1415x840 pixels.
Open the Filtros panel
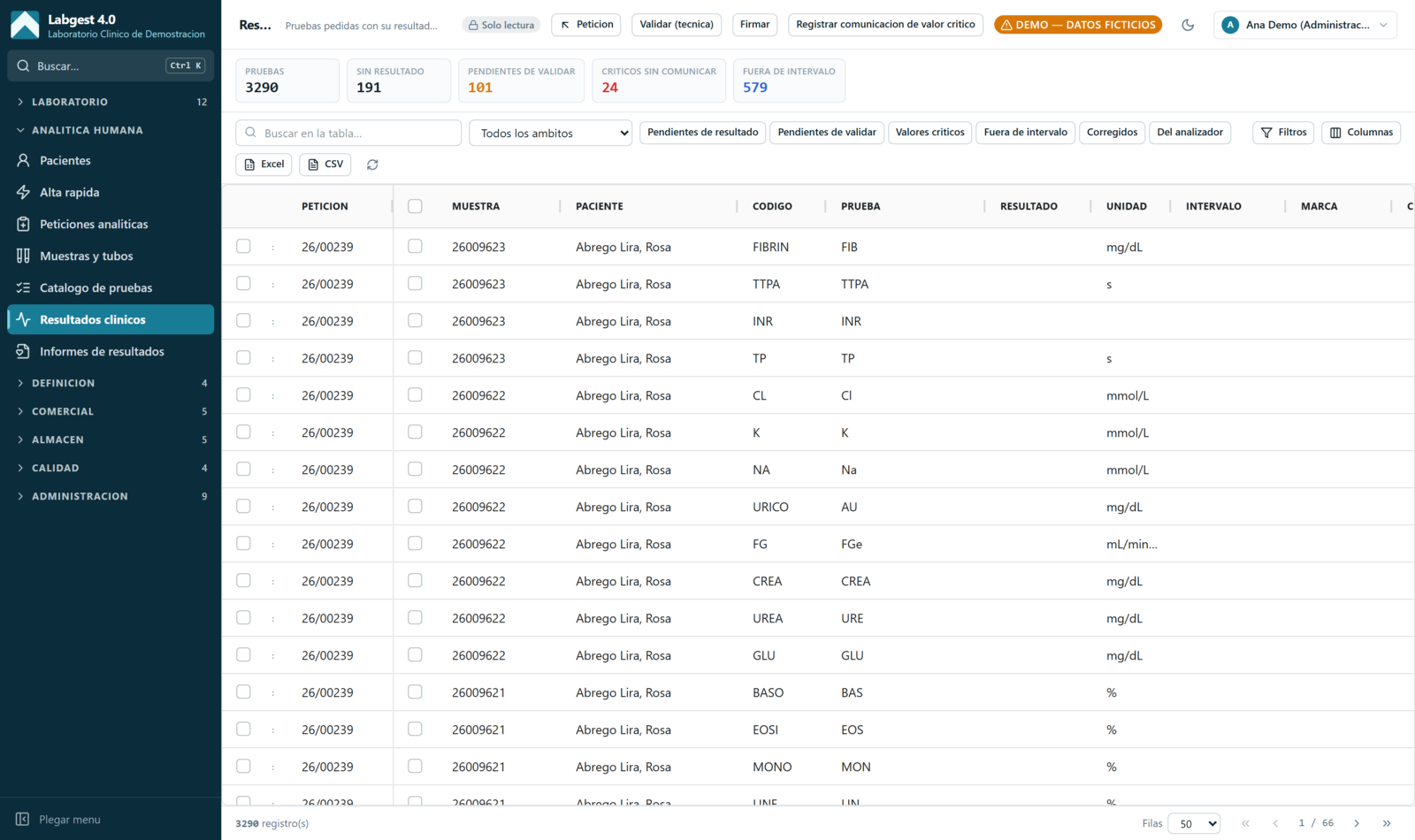[1283, 133]
